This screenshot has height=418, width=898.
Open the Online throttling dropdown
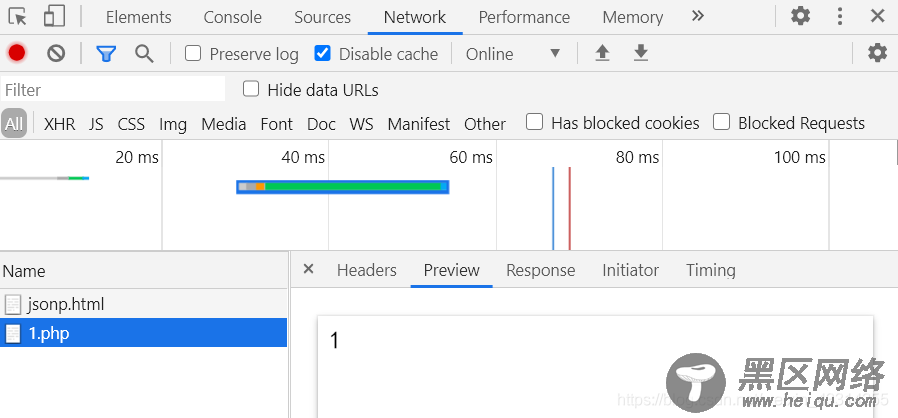(x=513, y=54)
